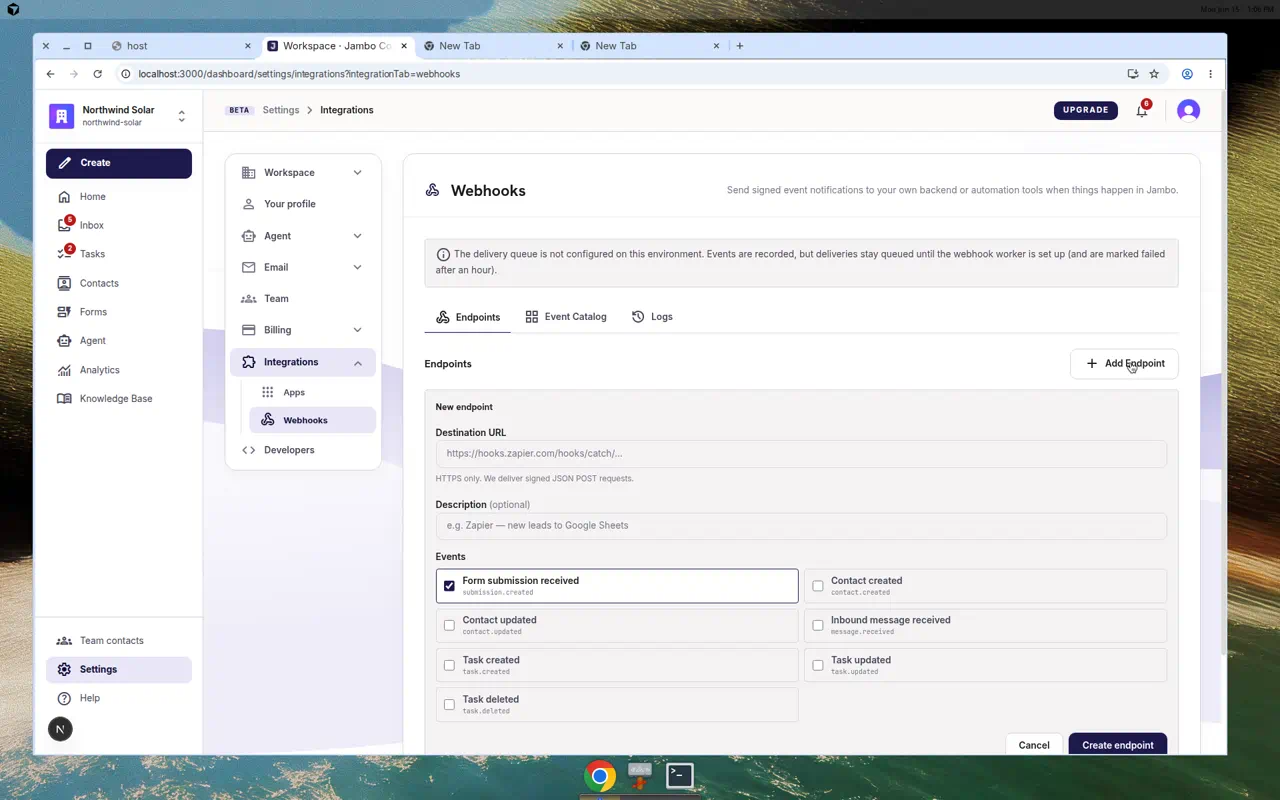The image size is (1280, 800).
Task: Open the Contacts sidebar icon
Action: pos(64,283)
